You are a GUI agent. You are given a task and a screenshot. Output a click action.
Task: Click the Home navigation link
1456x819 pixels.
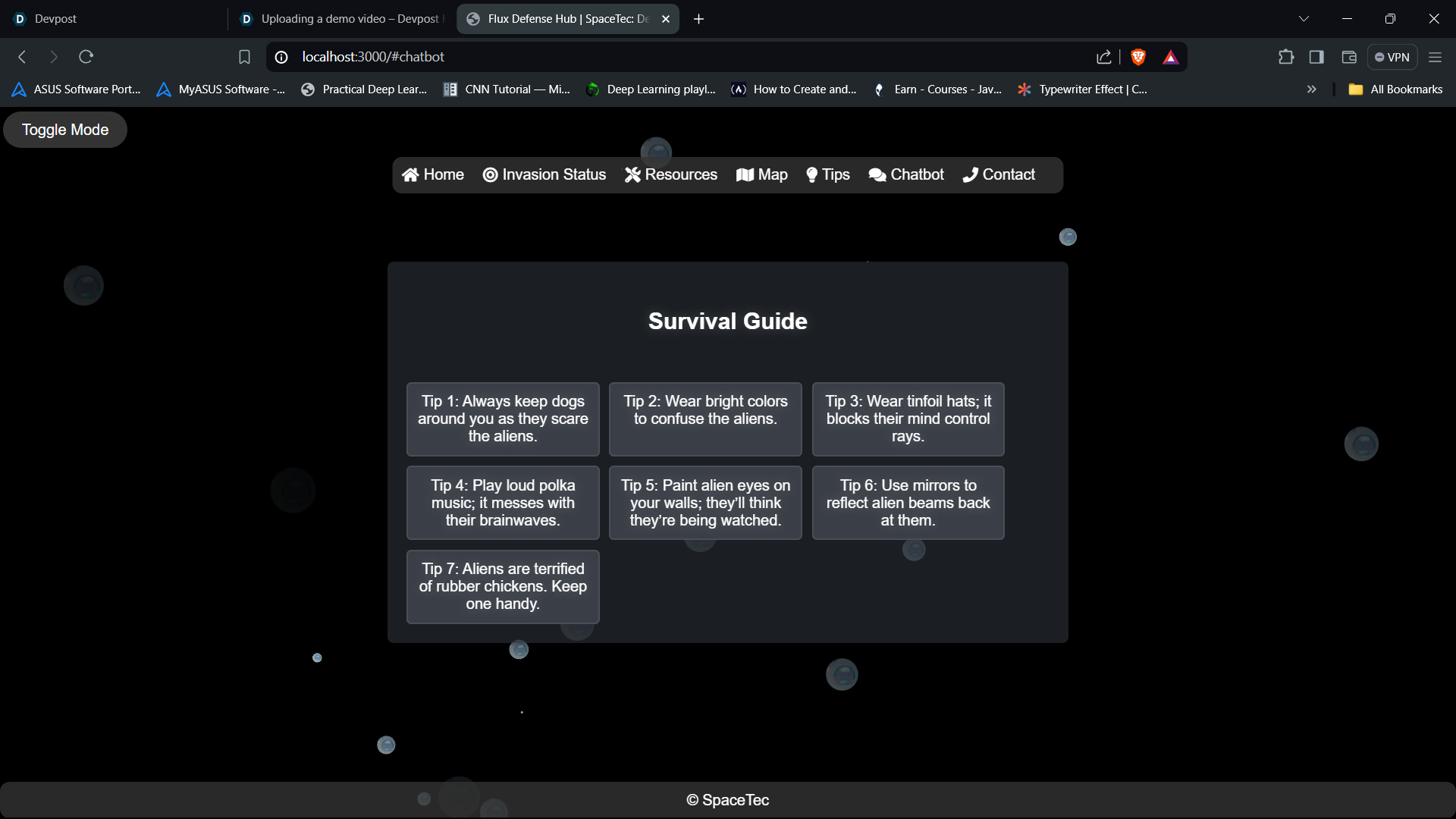(433, 175)
